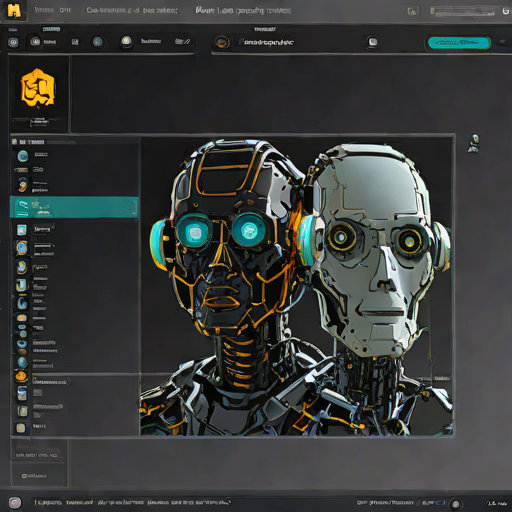512x512 pixels.
Task: Click the last icon at the list bottom
Action: pyautogui.click(x=21, y=428)
